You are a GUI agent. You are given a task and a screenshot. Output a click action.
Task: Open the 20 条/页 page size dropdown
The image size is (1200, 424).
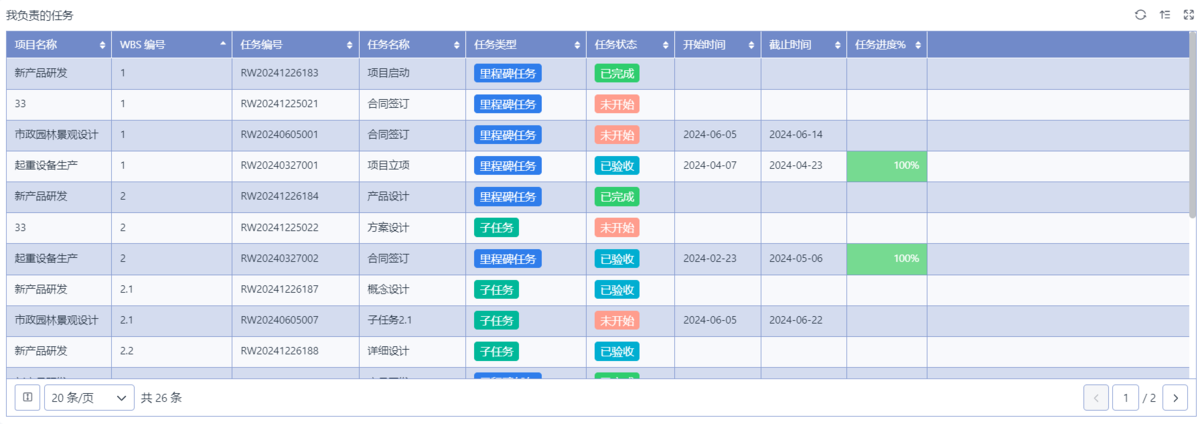(89, 398)
